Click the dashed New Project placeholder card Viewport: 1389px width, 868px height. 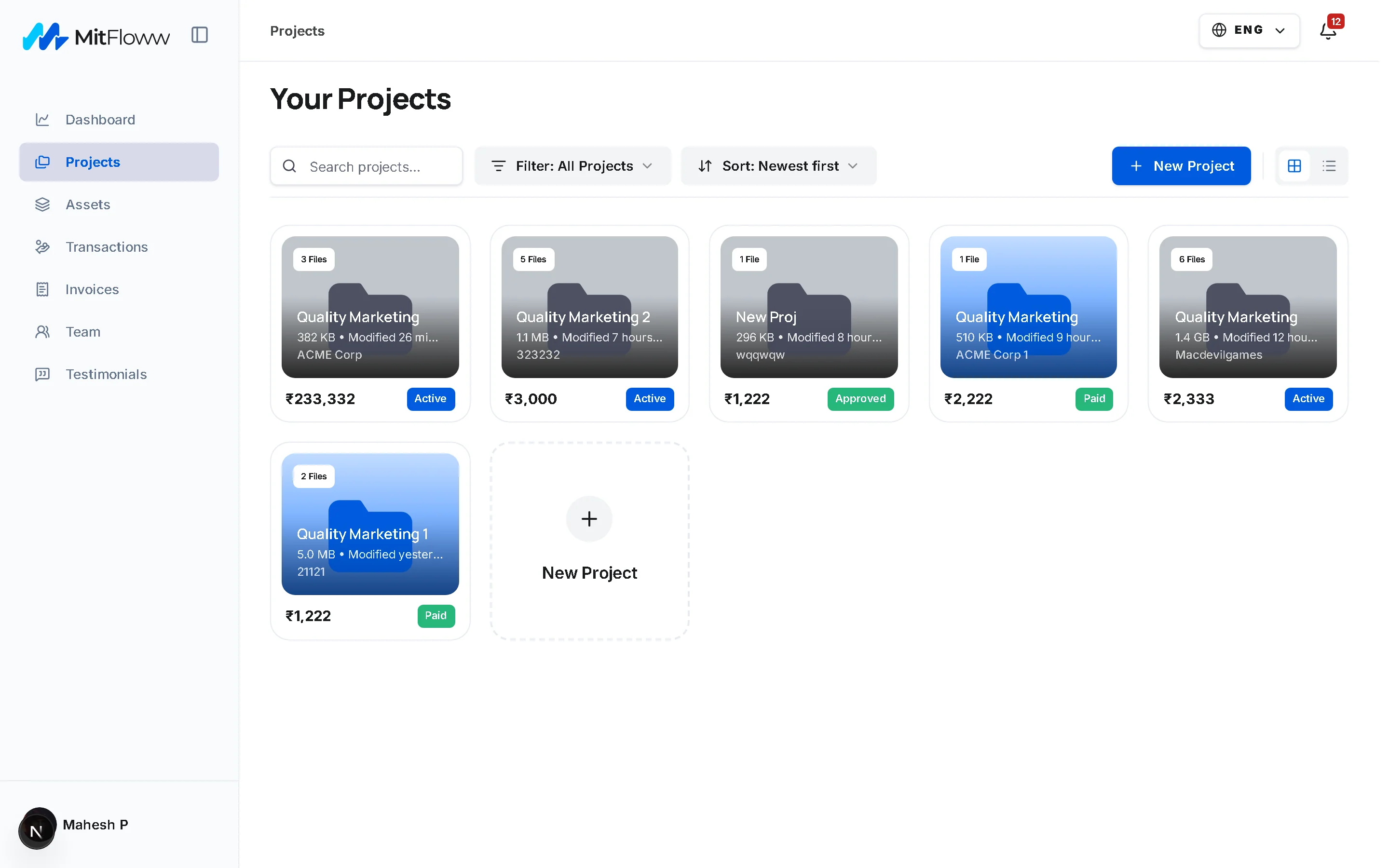[589, 541]
